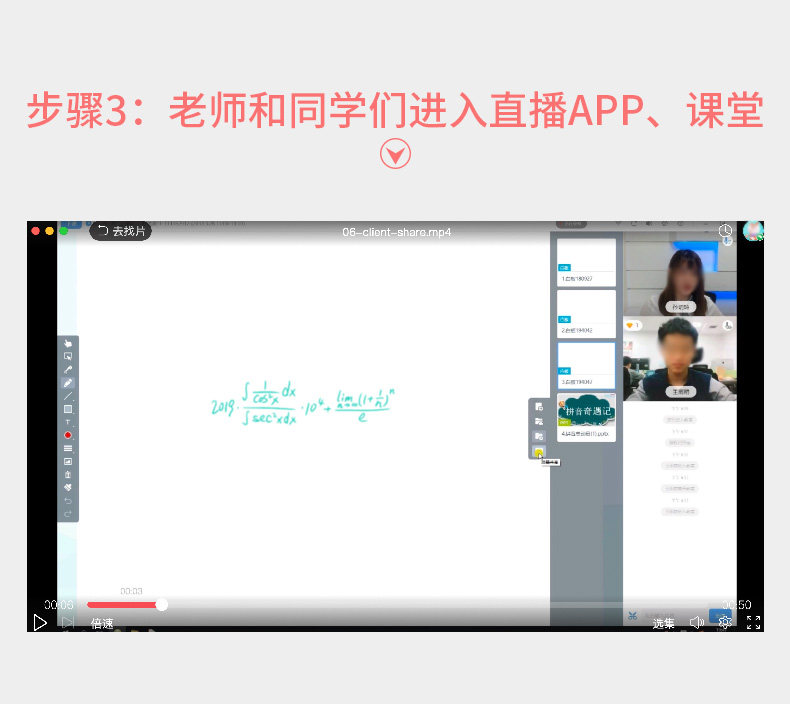The width and height of the screenshot is (790, 704).
Task: Open the 选集 episode list
Action: click(x=663, y=624)
